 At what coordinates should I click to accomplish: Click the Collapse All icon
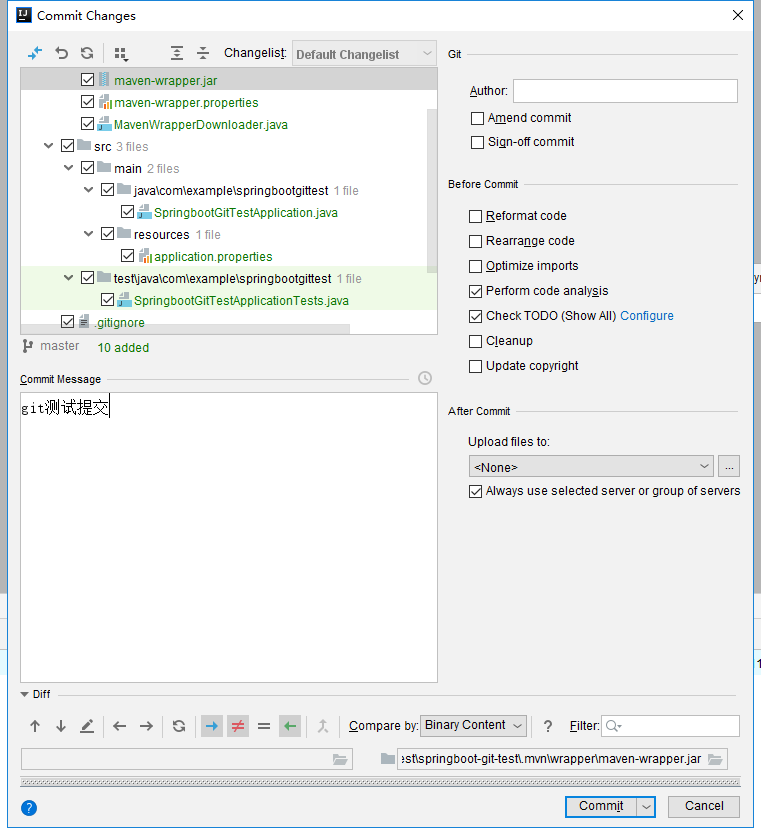click(203, 53)
